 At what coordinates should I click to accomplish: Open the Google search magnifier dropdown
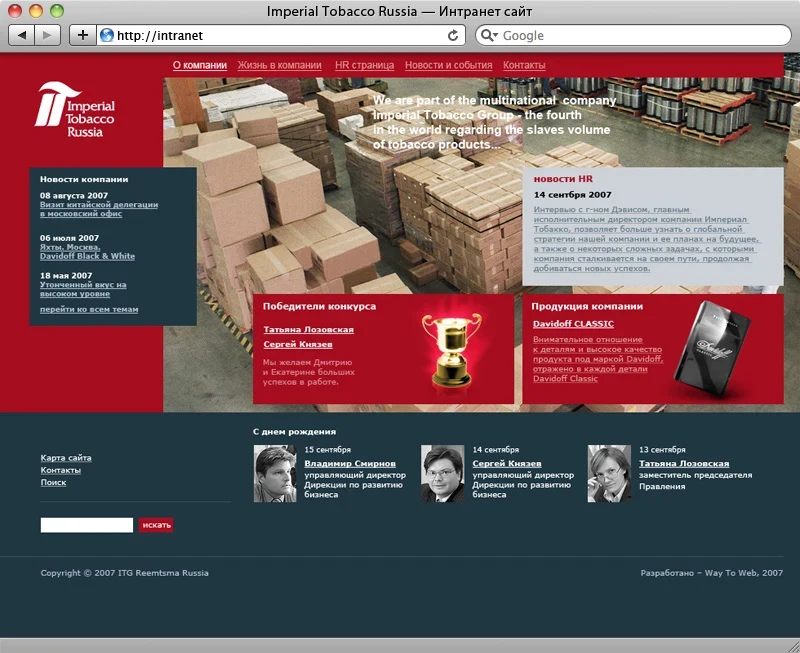coord(489,35)
